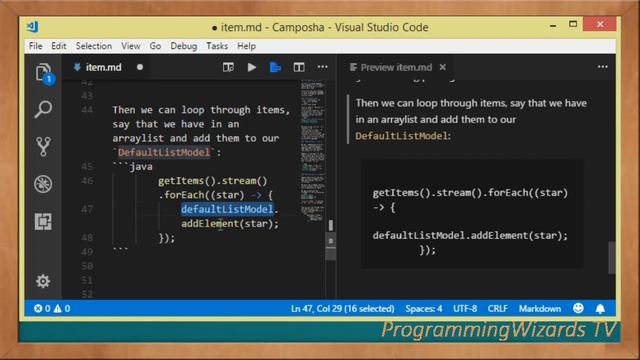Click defaultListModel.addElement(star); in preview
This screenshot has height=360, width=640.
tap(470, 236)
